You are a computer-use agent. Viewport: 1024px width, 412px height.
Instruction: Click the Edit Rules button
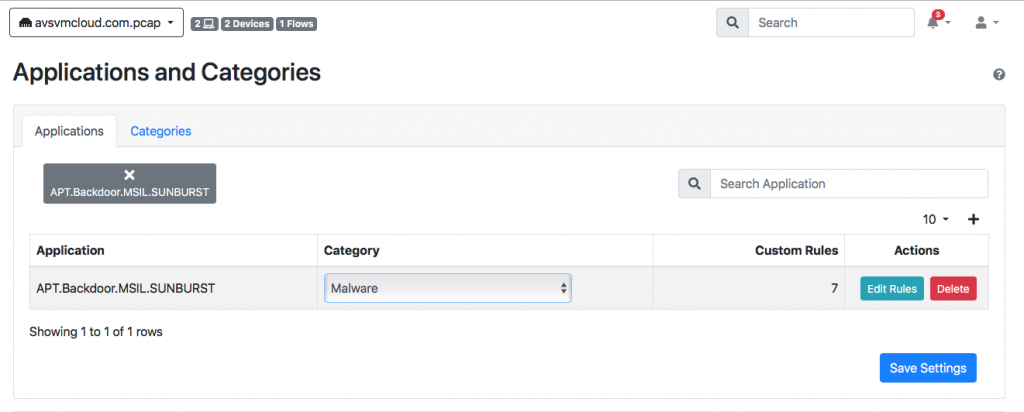(x=892, y=289)
